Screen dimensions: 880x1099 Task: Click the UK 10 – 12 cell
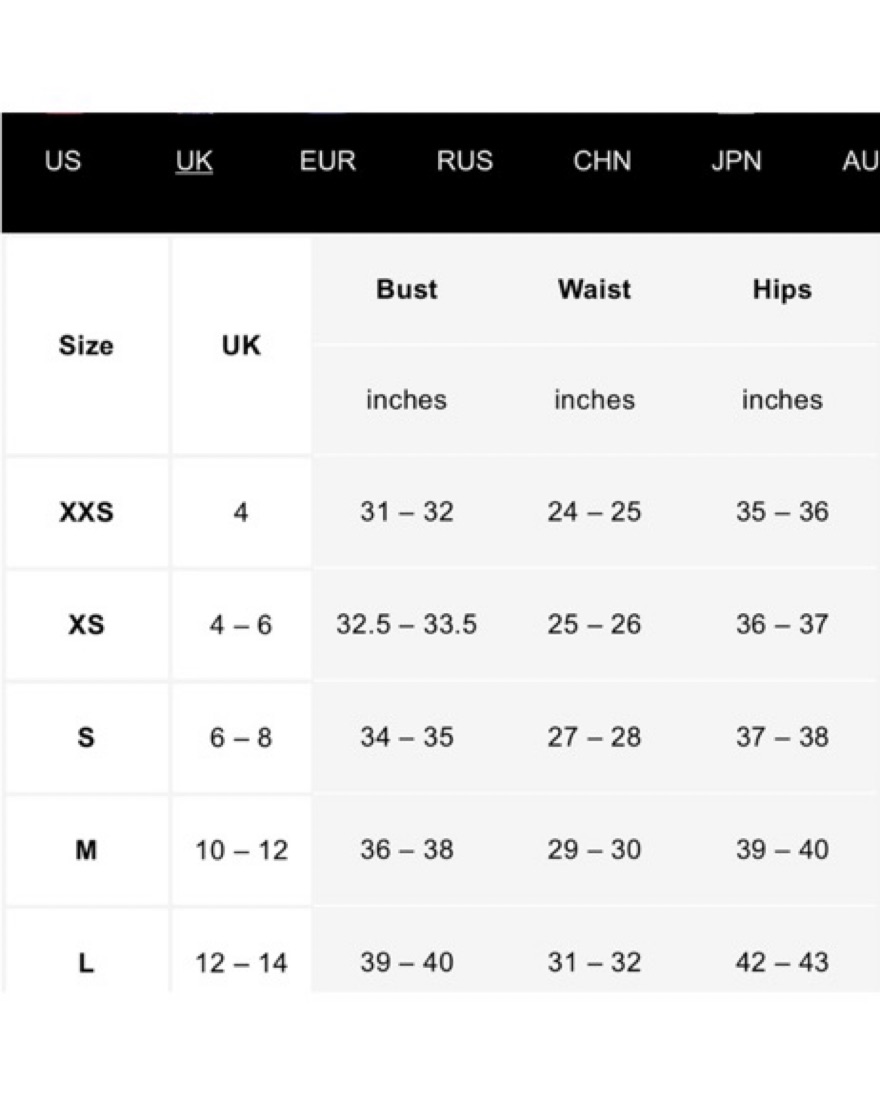(x=241, y=850)
